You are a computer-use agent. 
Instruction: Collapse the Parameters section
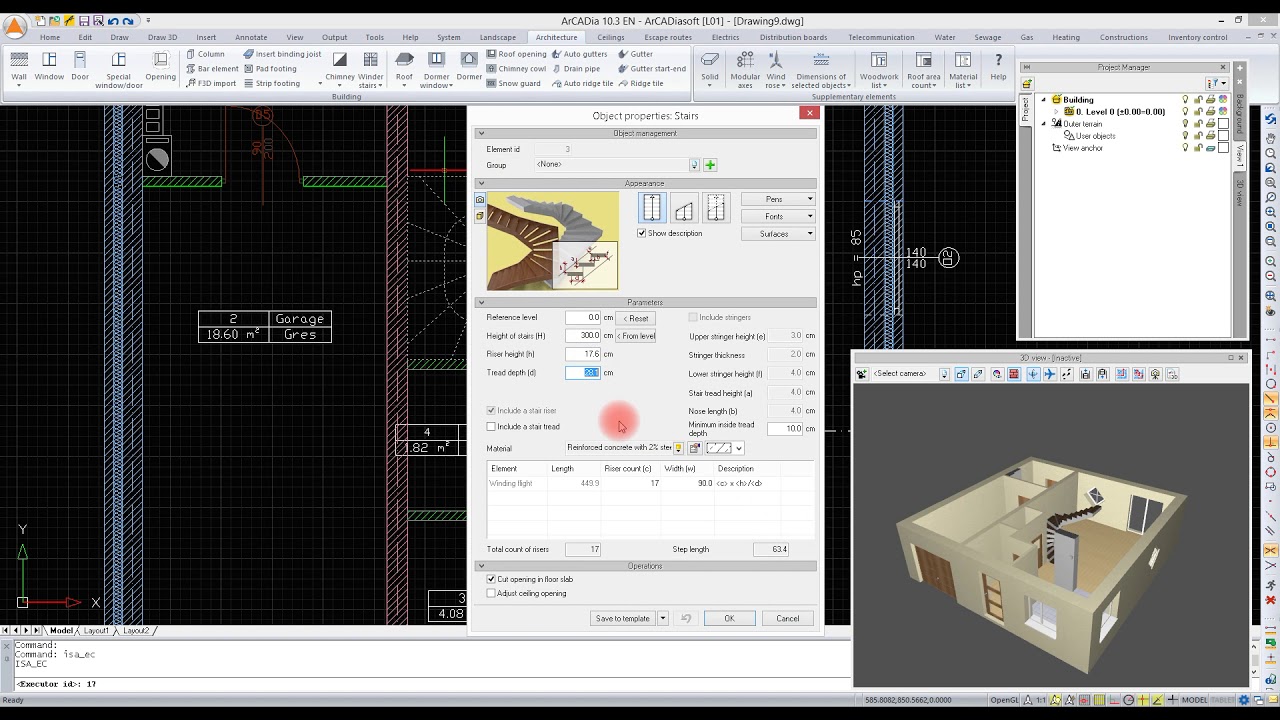tap(481, 302)
